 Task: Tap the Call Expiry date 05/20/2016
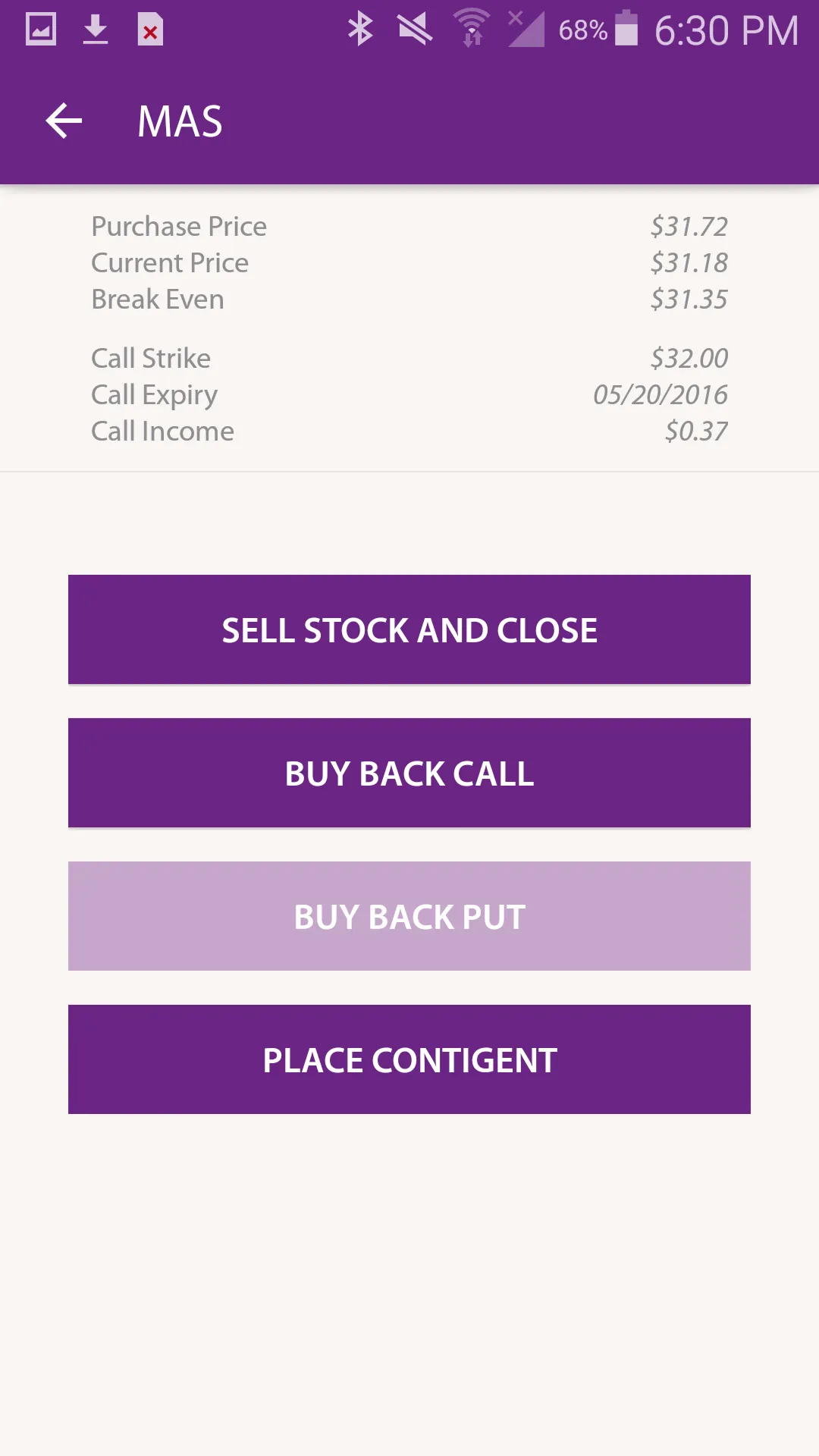point(660,394)
